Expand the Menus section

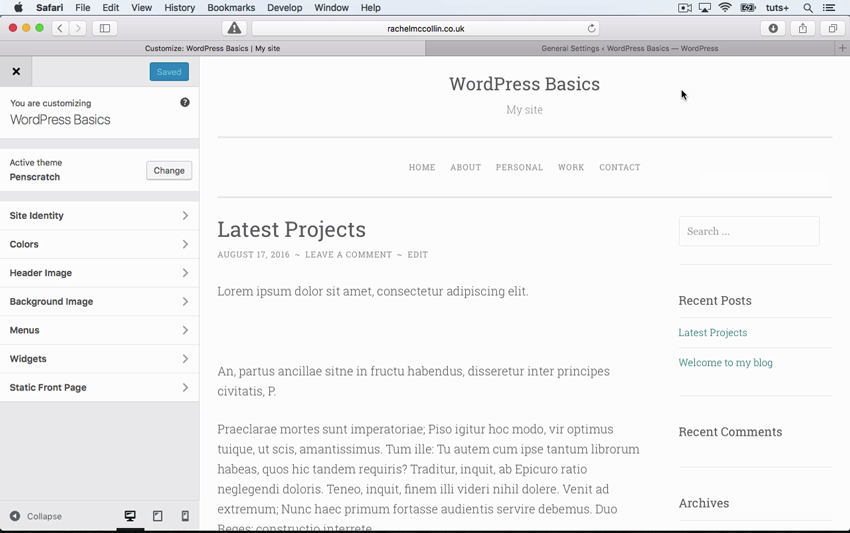pos(99,330)
